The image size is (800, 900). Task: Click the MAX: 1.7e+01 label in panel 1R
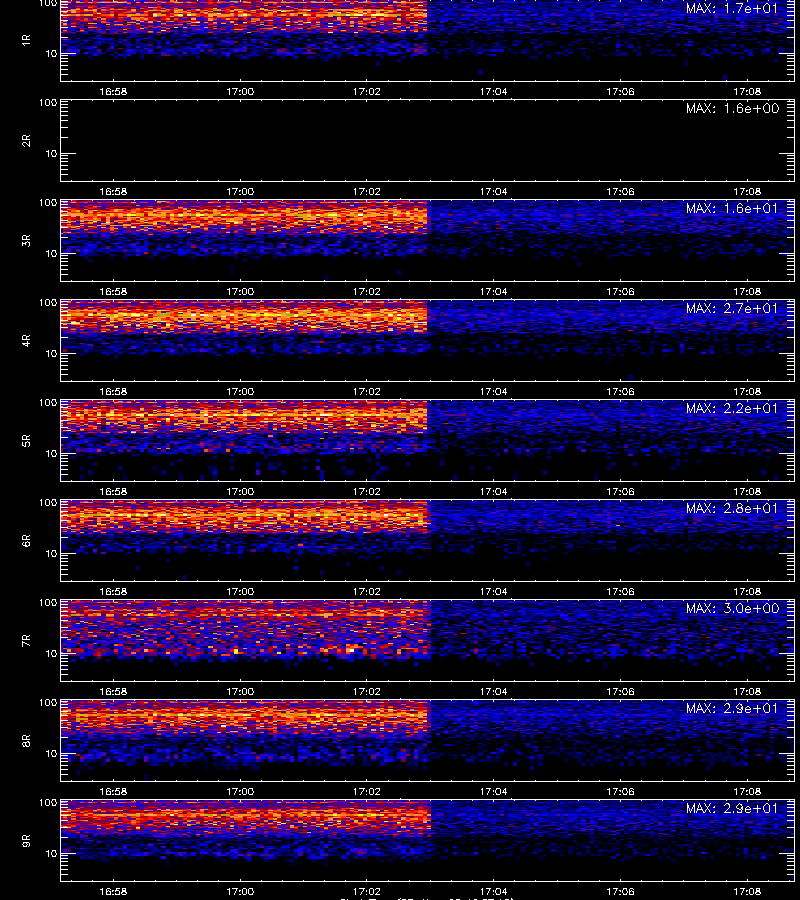[732, 9]
